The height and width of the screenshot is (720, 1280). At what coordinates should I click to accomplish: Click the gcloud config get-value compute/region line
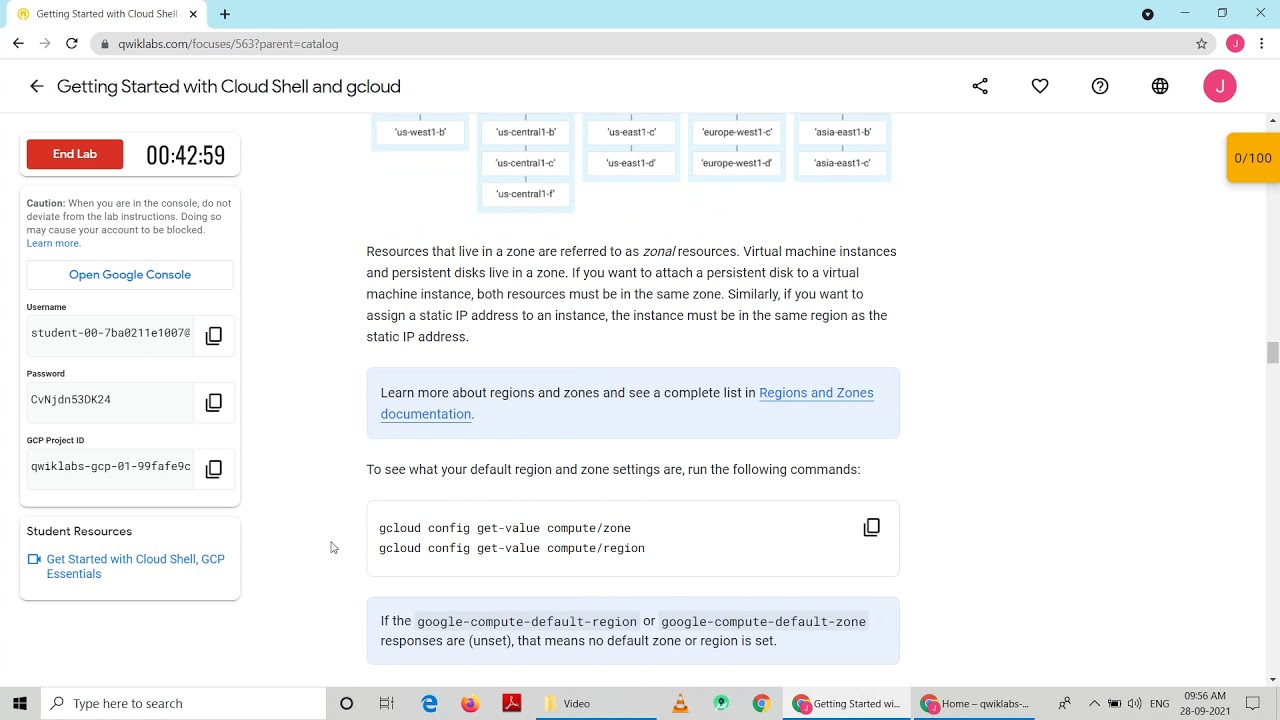(x=512, y=548)
